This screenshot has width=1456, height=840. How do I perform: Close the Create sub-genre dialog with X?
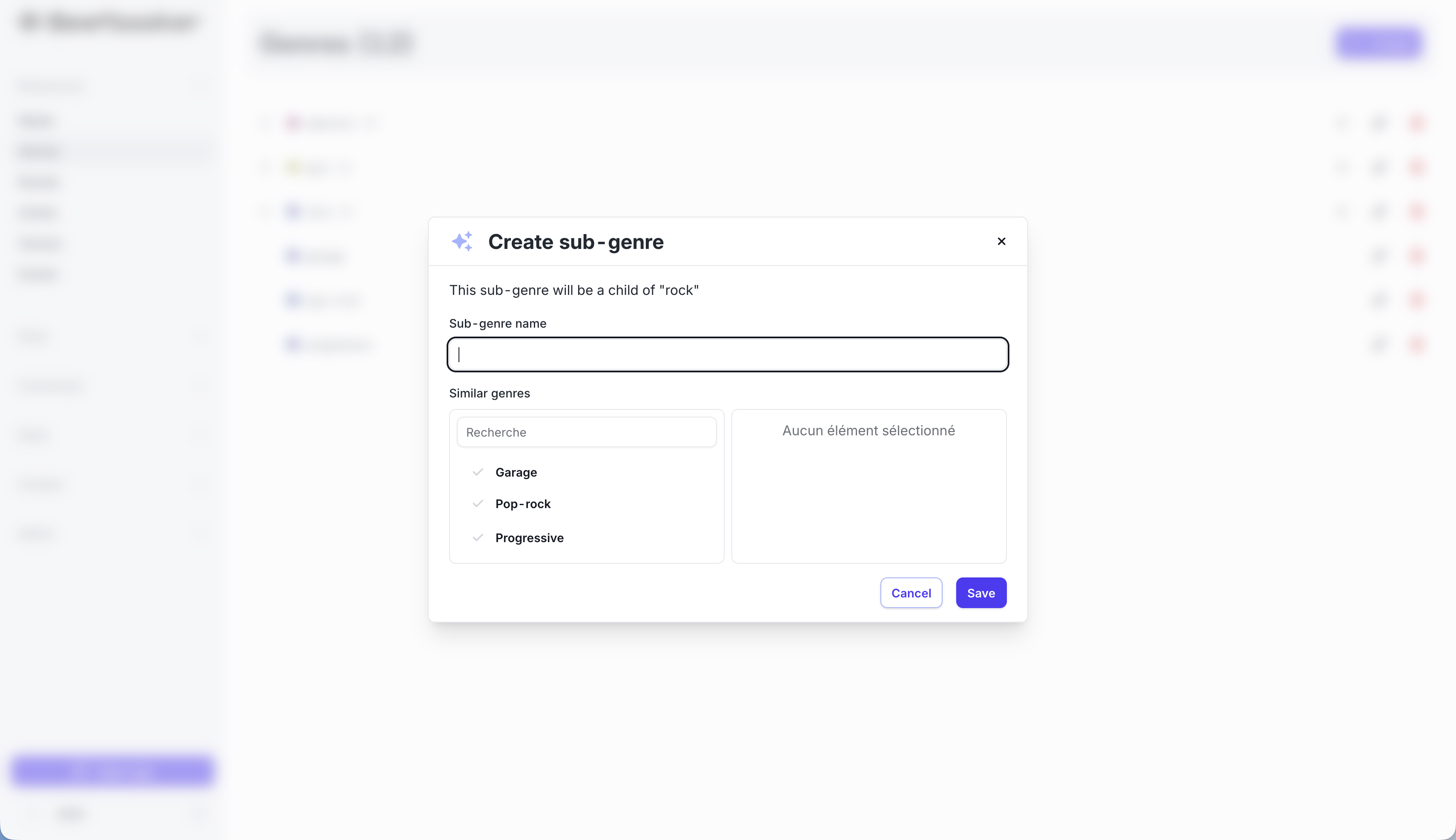pyautogui.click(x=1001, y=241)
